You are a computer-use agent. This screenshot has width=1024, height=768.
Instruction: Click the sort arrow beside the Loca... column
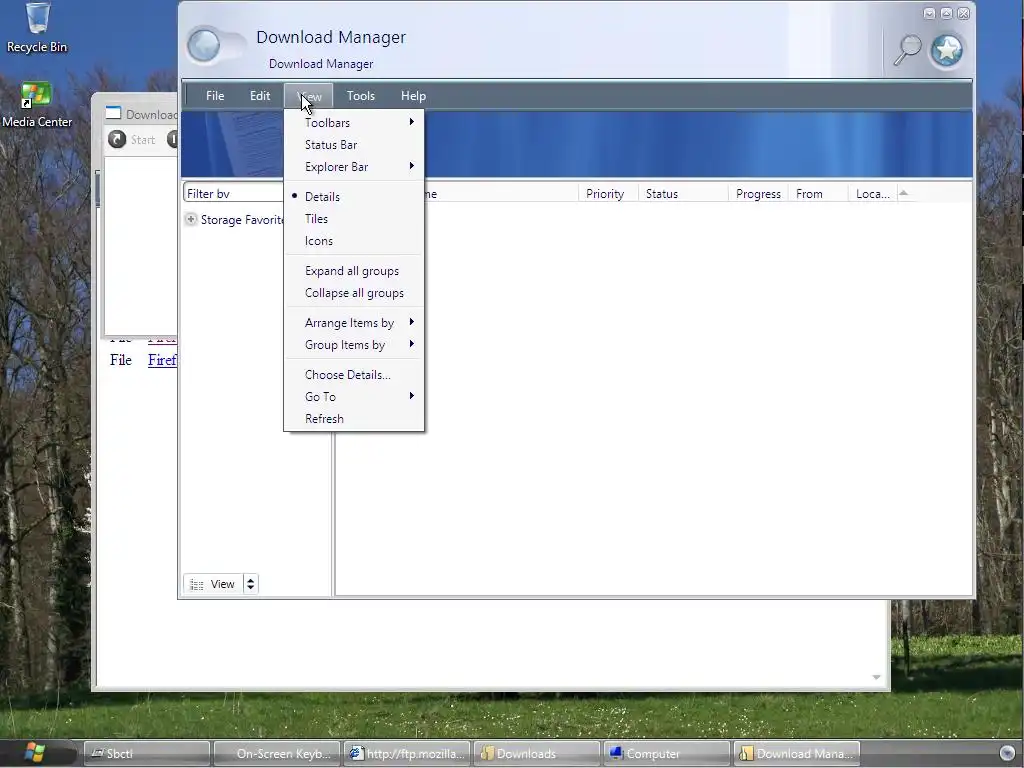tap(904, 193)
